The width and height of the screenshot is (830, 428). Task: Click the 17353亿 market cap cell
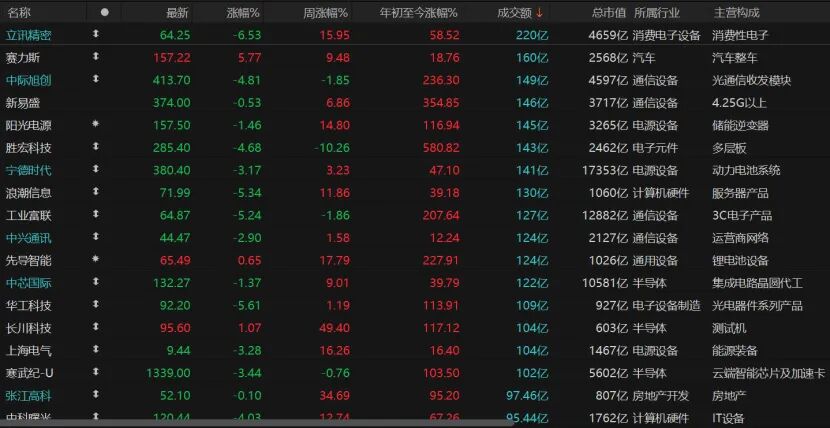605,170
